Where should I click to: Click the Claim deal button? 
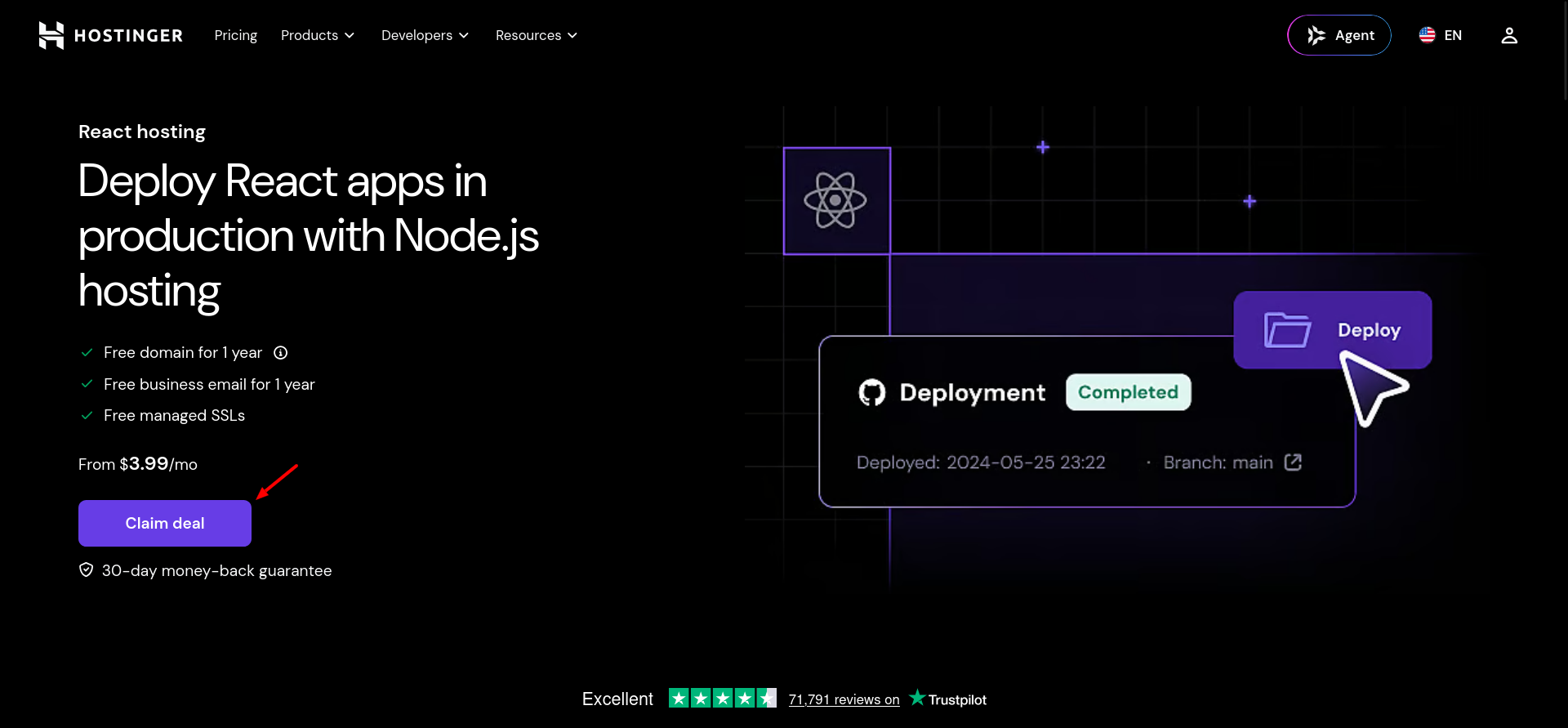[165, 523]
